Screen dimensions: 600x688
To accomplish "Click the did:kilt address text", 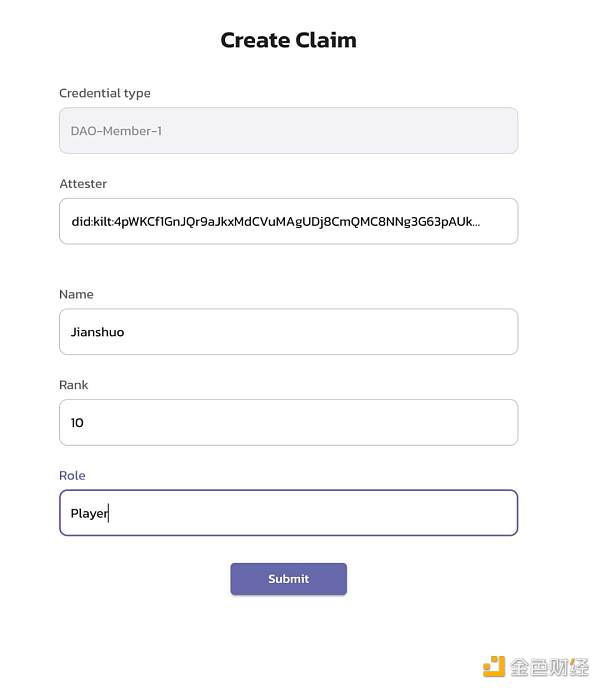I will [x=260, y=221].
